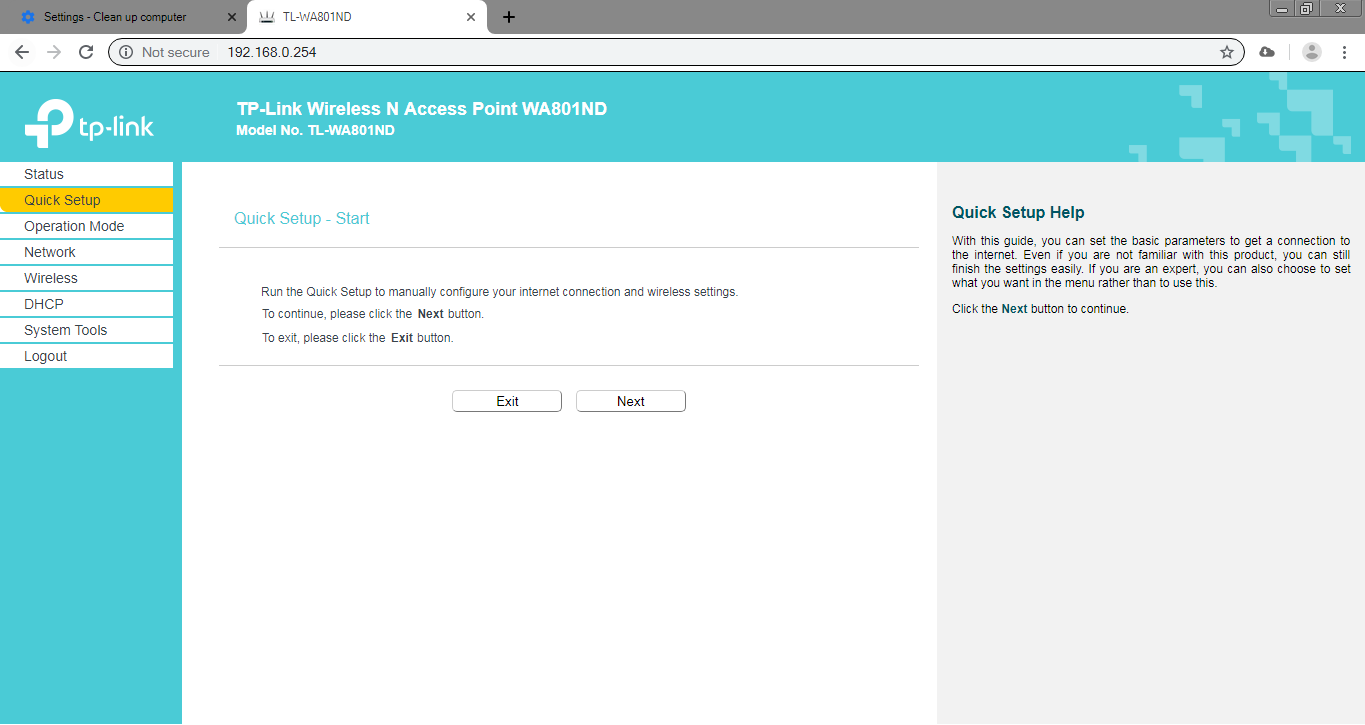
Task: Close the TL-WA801ND tab
Action: tap(471, 17)
